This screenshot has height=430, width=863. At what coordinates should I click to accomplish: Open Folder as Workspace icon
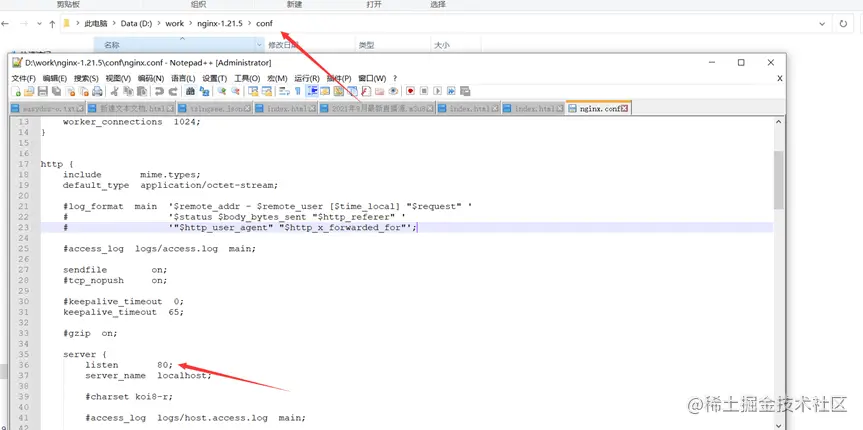(379, 91)
